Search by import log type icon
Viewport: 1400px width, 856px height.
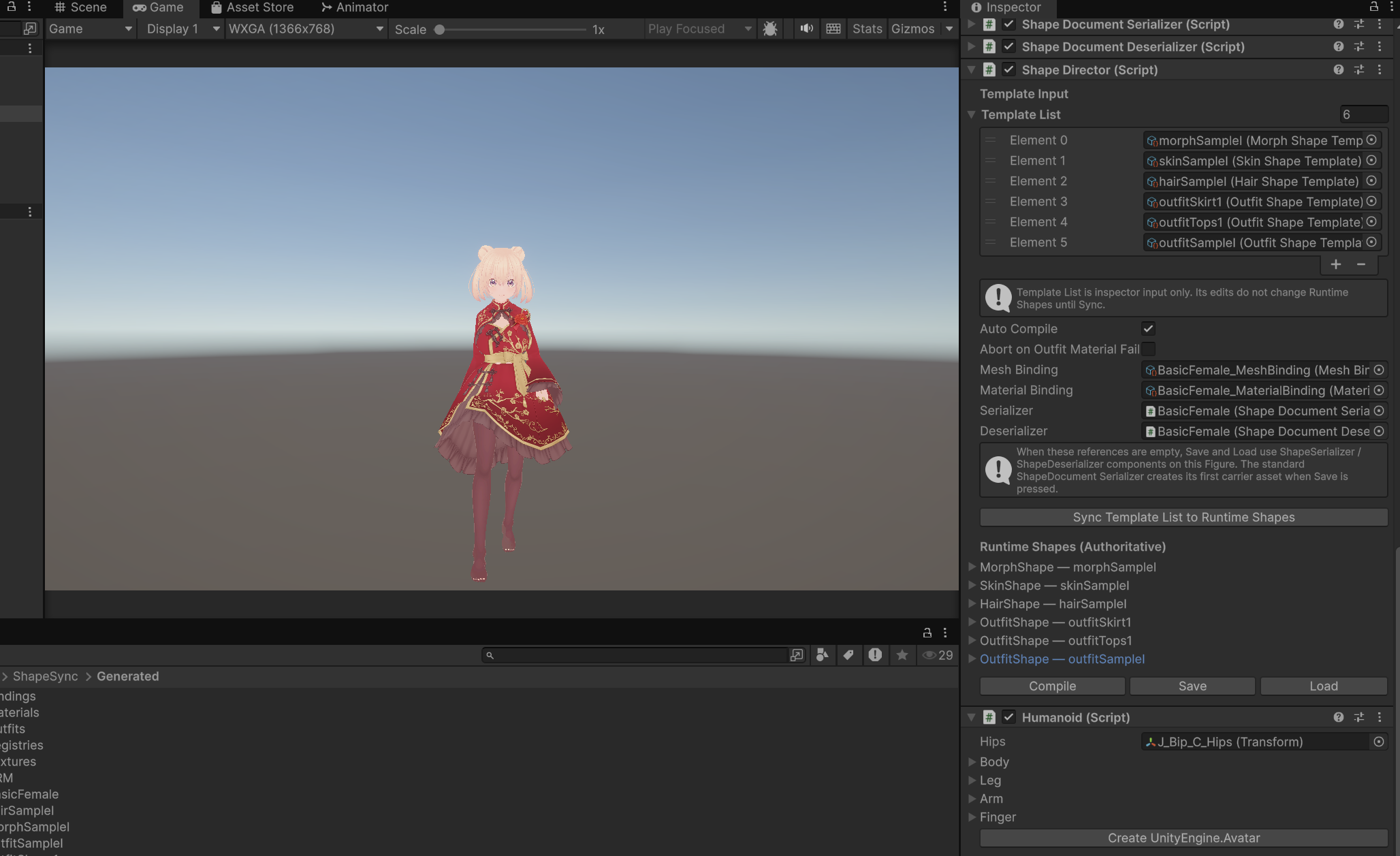pos(875,655)
